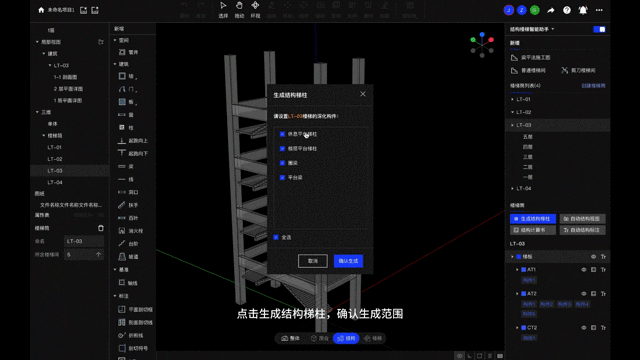Toggle visibility eye for CT2
640x360 pixels.
coord(584,328)
